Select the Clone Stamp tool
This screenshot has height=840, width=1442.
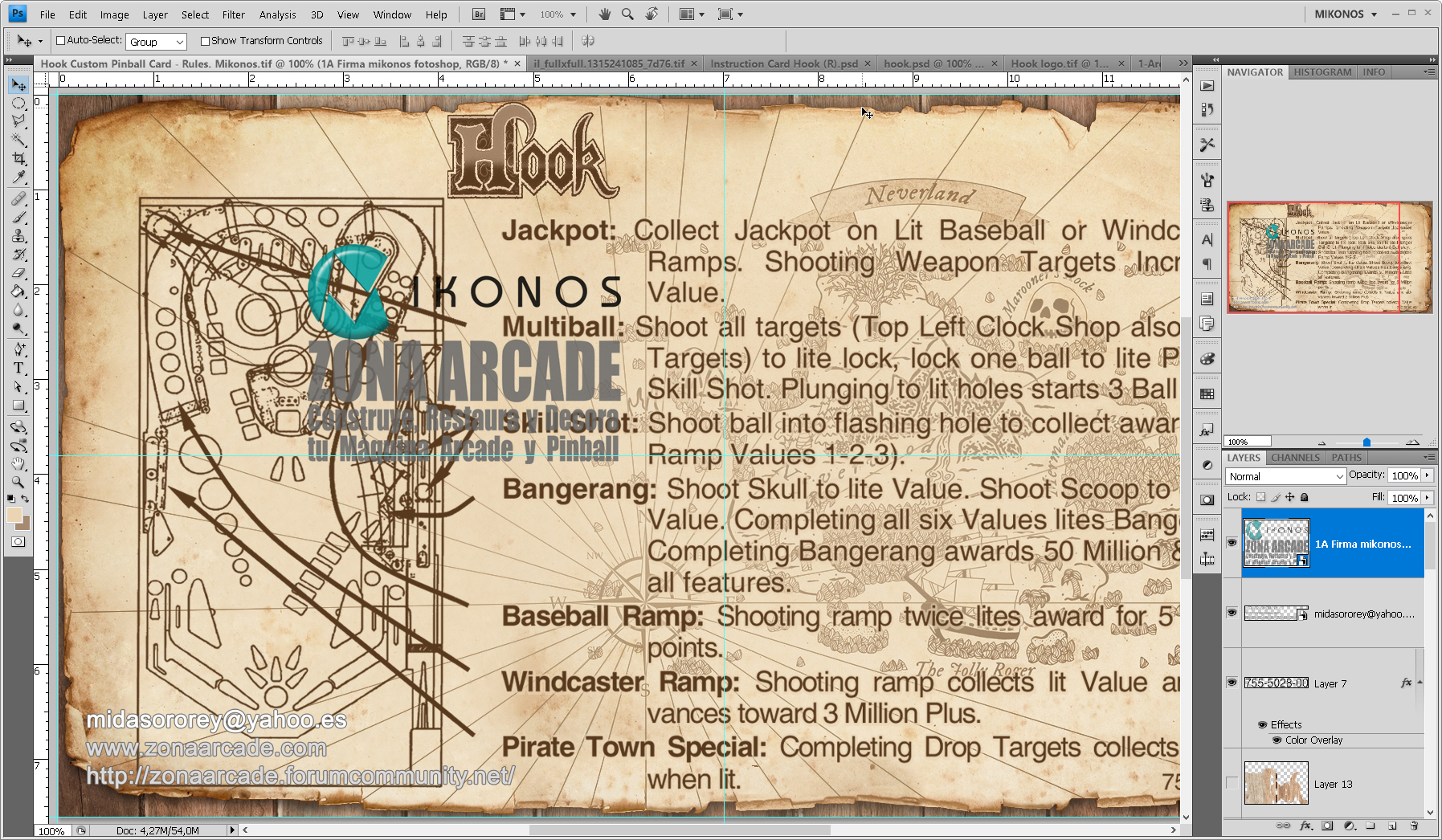pos(18,236)
